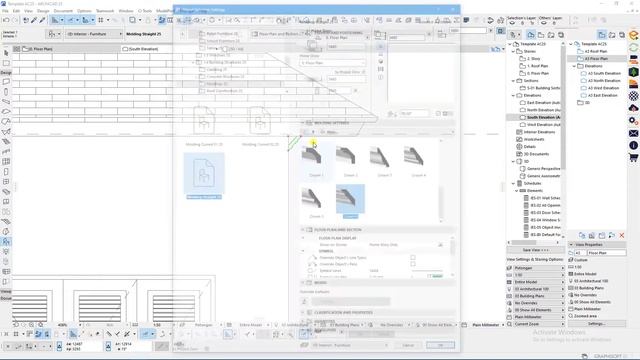This screenshot has height=360, width=640.
Task: Select the Crown 1 molding thumbnail
Action: click(316, 160)
